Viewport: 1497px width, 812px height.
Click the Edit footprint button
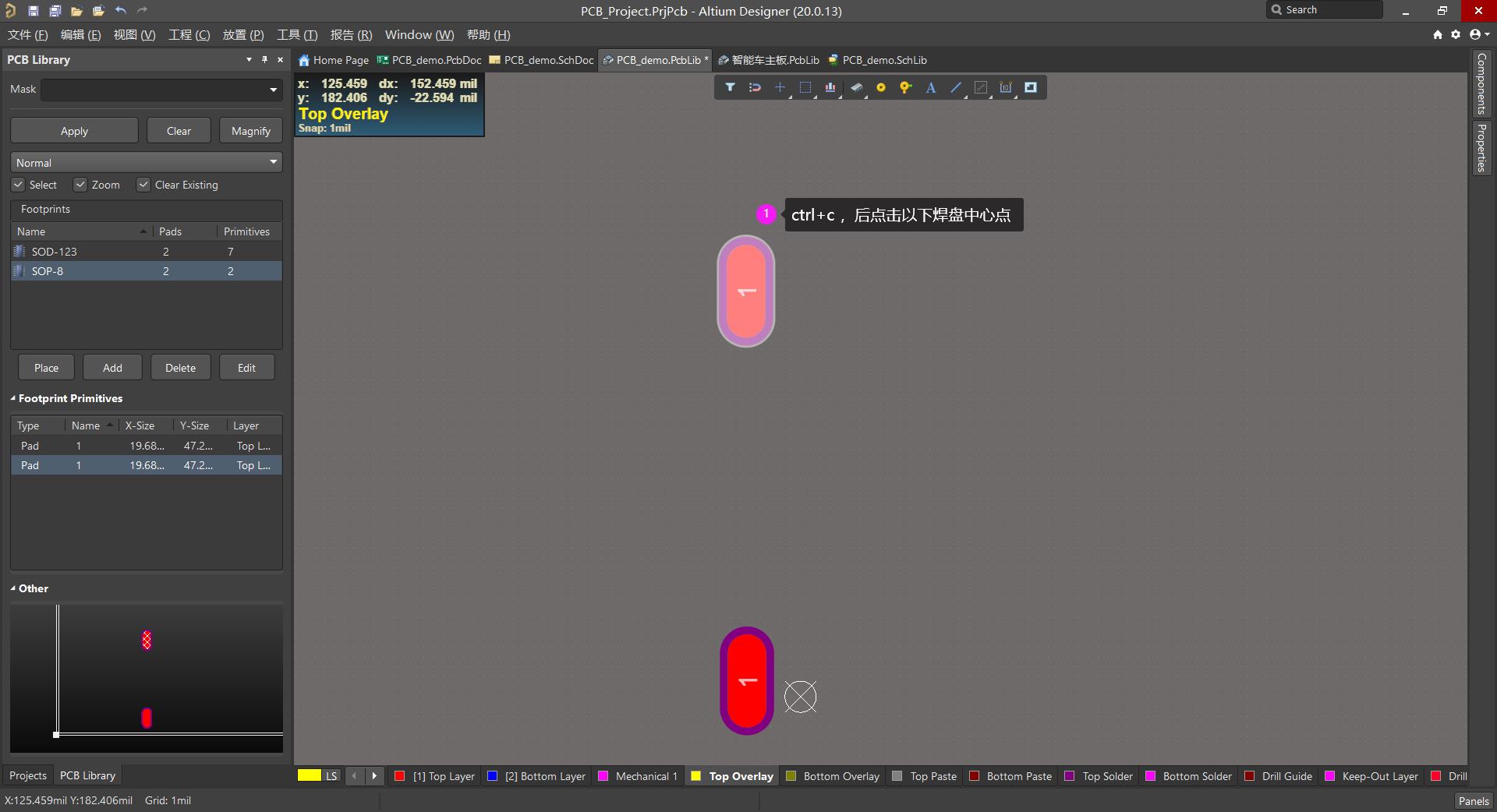tap(246, 368)
